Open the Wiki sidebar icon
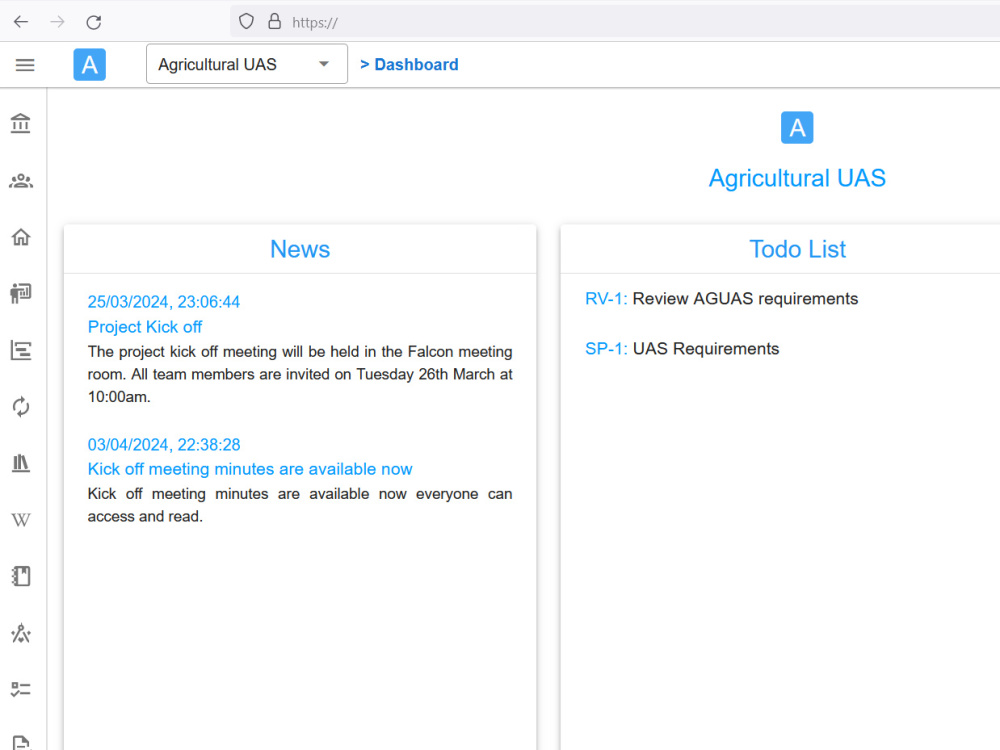Viewport: 1000px width, 750px height. coord(20,520)
